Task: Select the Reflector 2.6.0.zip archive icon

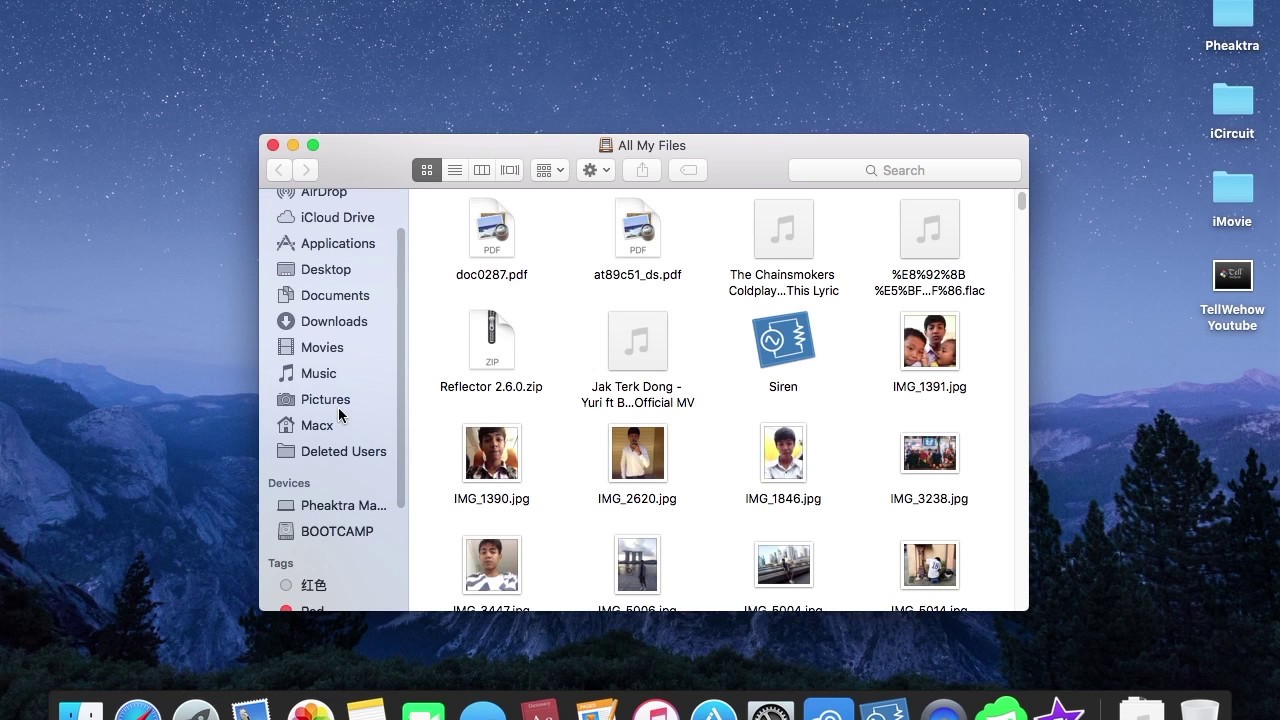Action: pyautogui.click(x=491, y=340)
